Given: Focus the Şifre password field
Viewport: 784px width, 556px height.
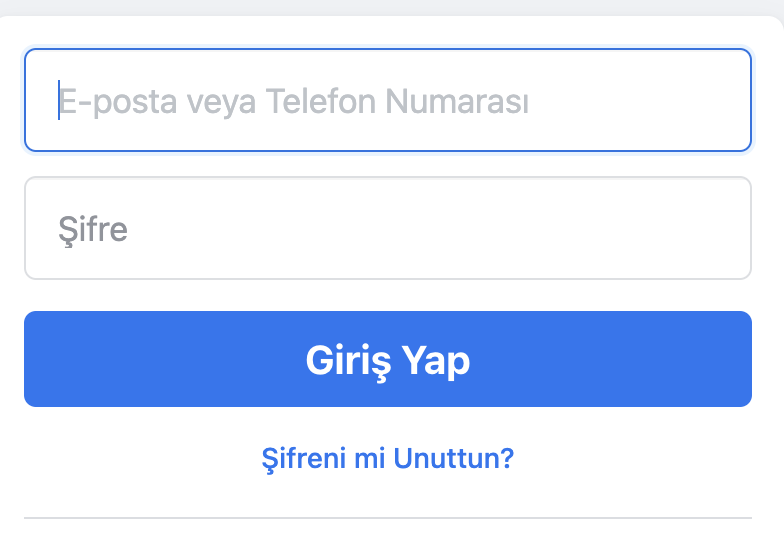Looking at the screenshot, I should click(x=387, y=229).
